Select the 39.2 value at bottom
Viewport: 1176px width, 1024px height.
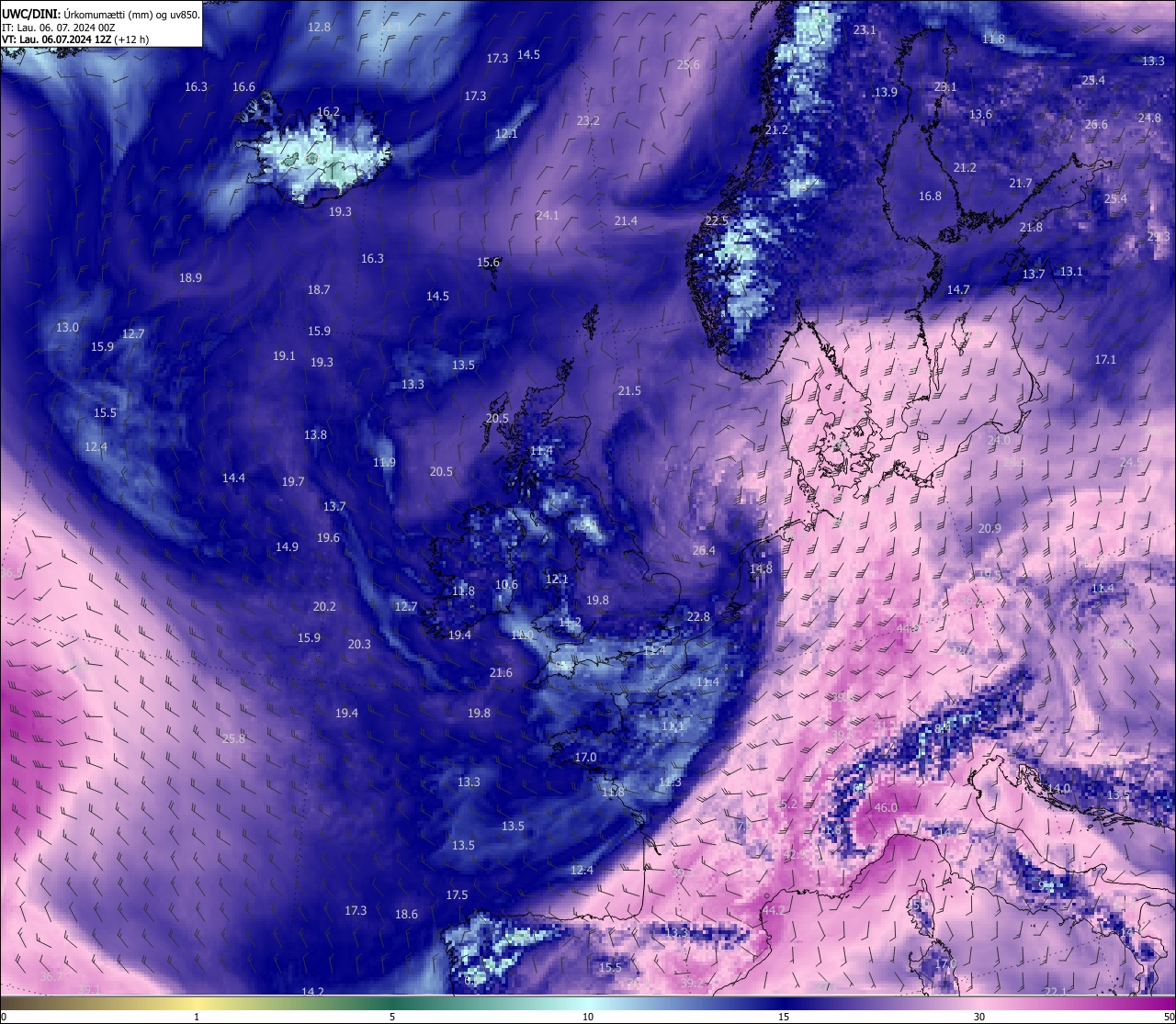coord(693,982)
